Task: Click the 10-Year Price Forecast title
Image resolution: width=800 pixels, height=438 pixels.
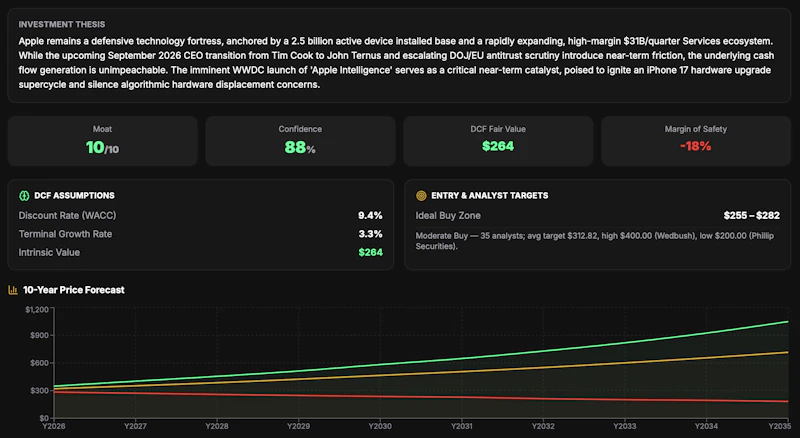Action: pyautogui.click(x=74, y=290)
